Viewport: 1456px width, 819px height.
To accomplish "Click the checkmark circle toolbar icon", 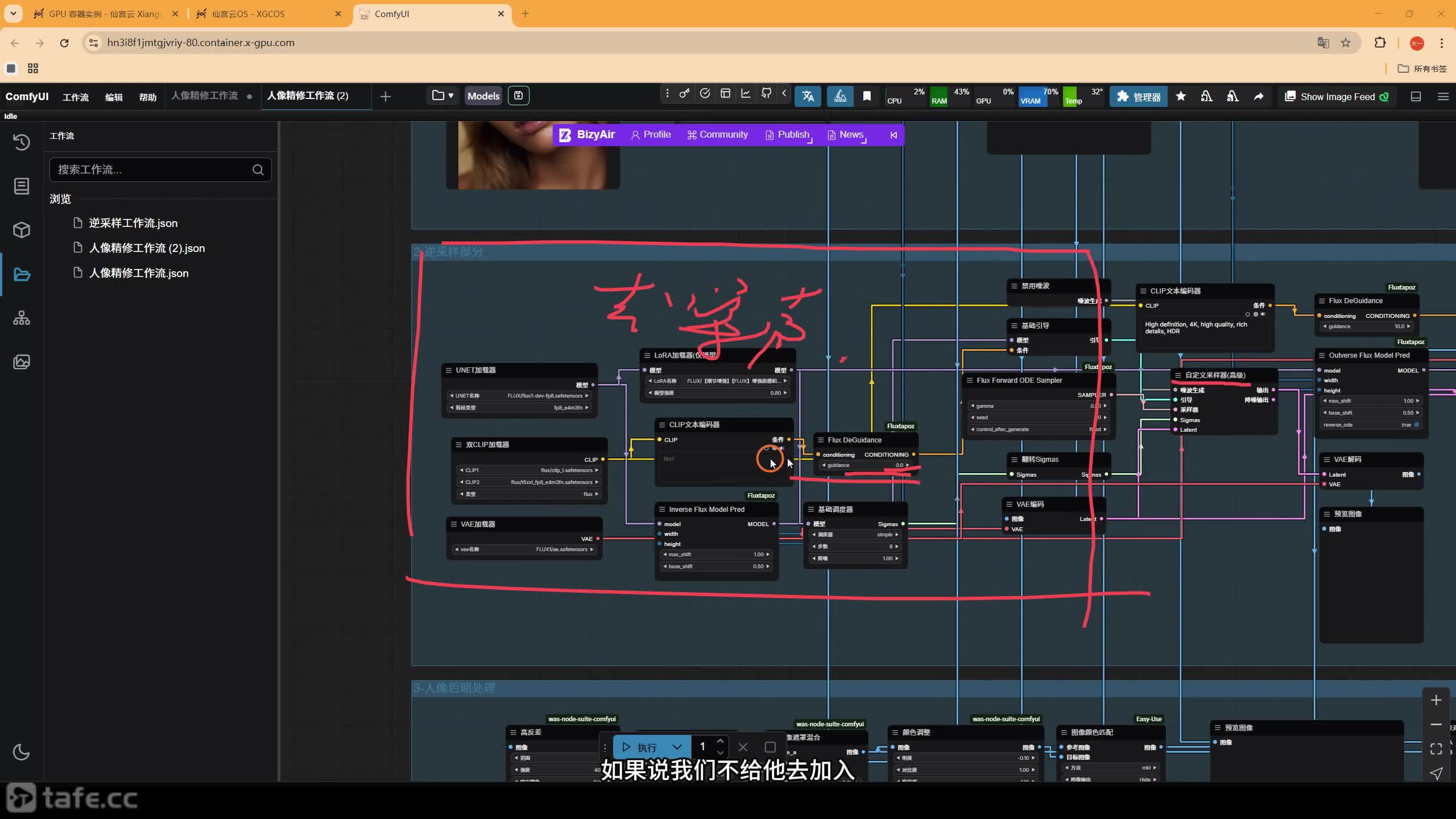I will tap(705, 94).
